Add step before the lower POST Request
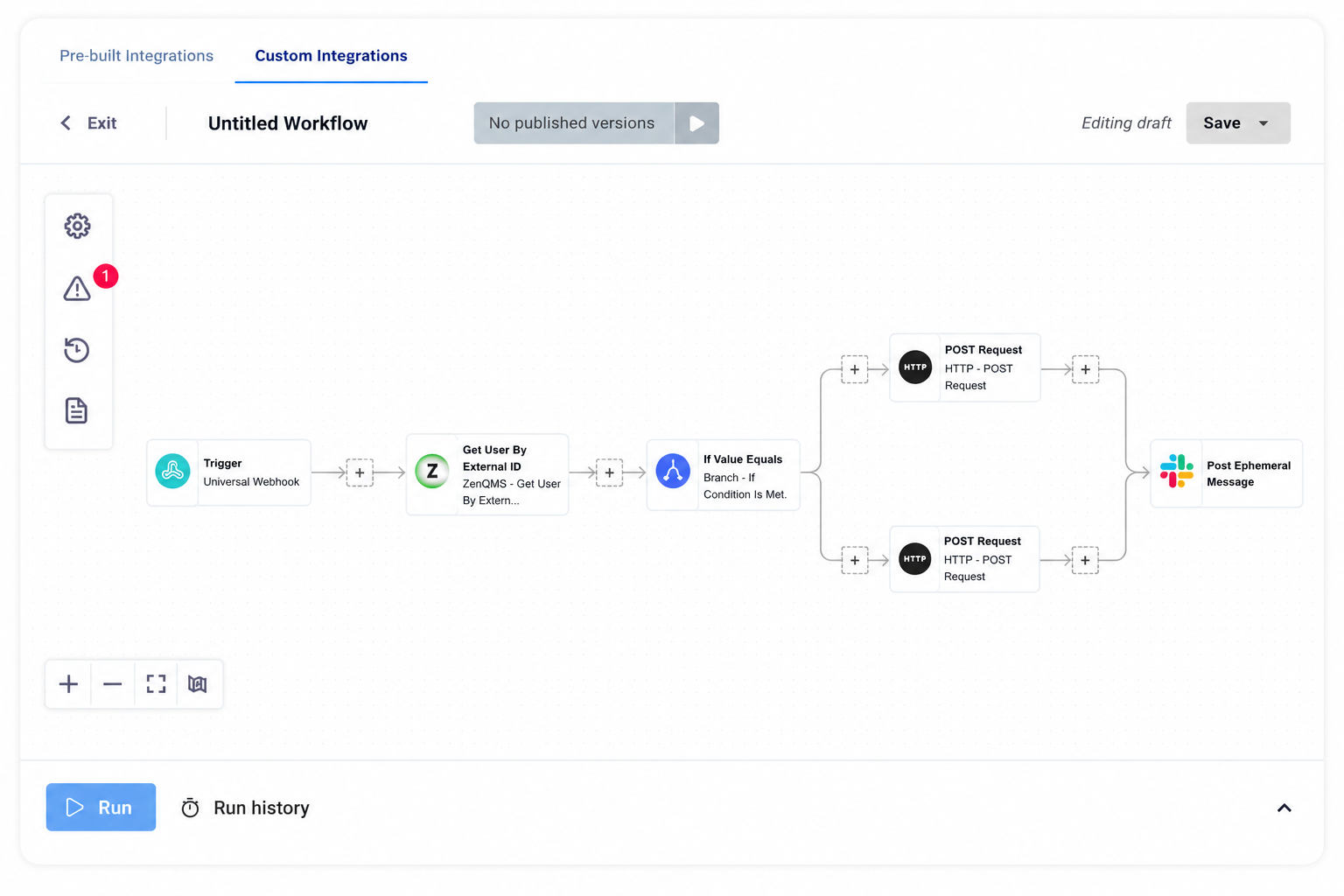The height and width of the screenshot is (896, 1344). point(855,560)
